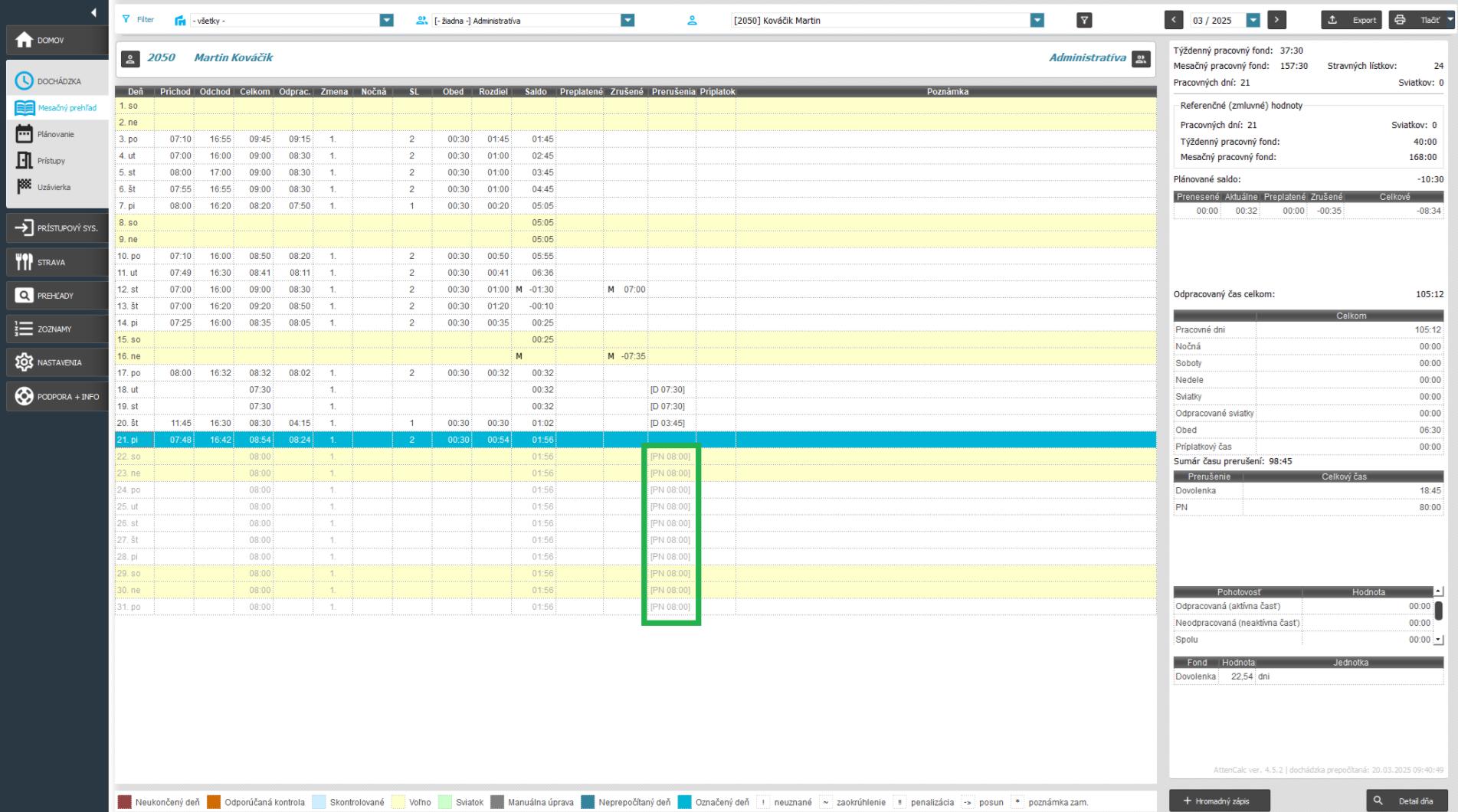The image size is (1458, 812).
Task: Expand the Administratíva group dropdown
Action: (627, 21)
